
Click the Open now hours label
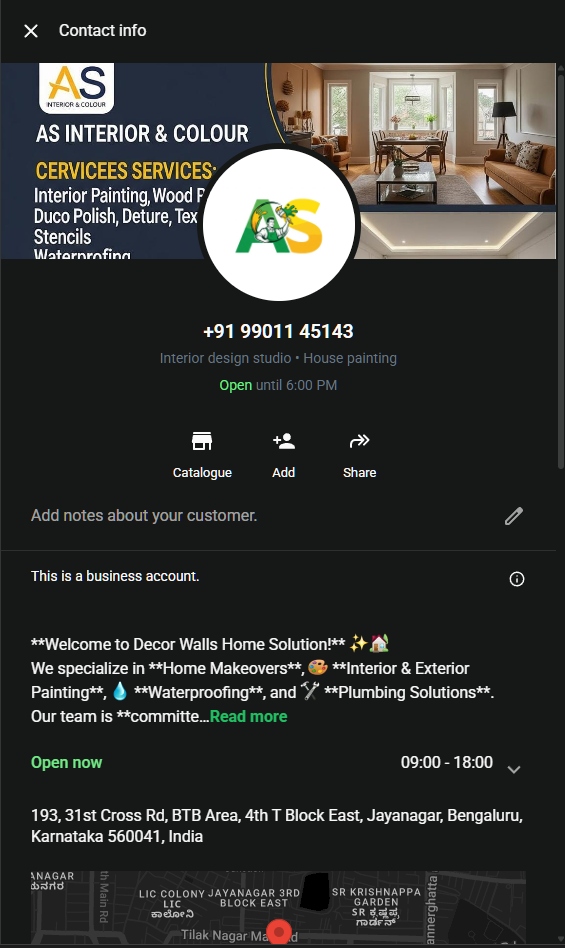66,762
